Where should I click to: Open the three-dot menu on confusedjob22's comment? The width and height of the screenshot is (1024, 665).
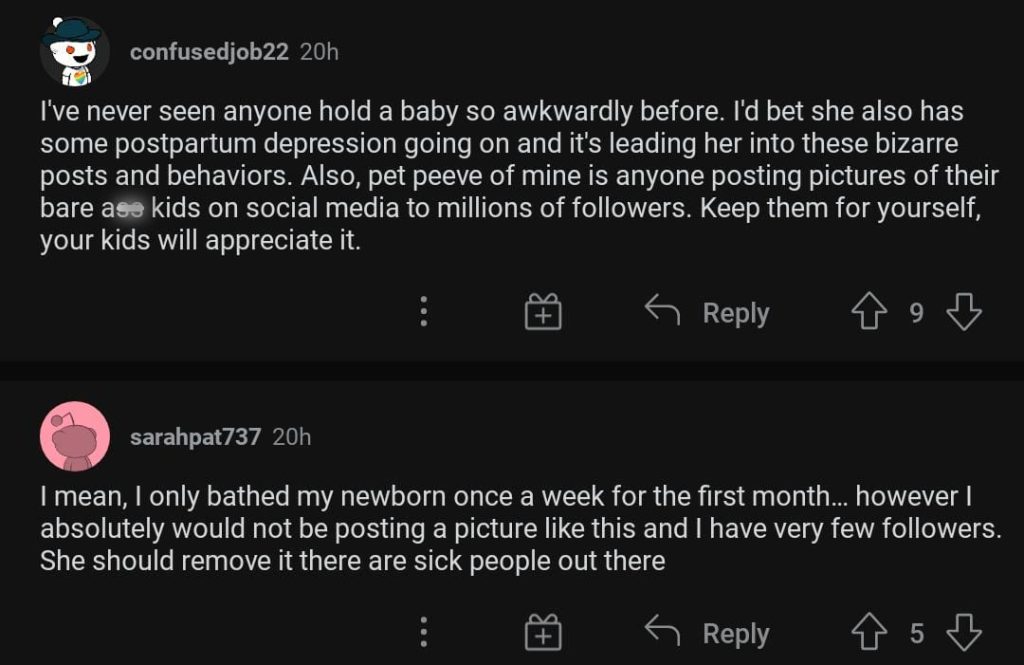coord(424,314)
